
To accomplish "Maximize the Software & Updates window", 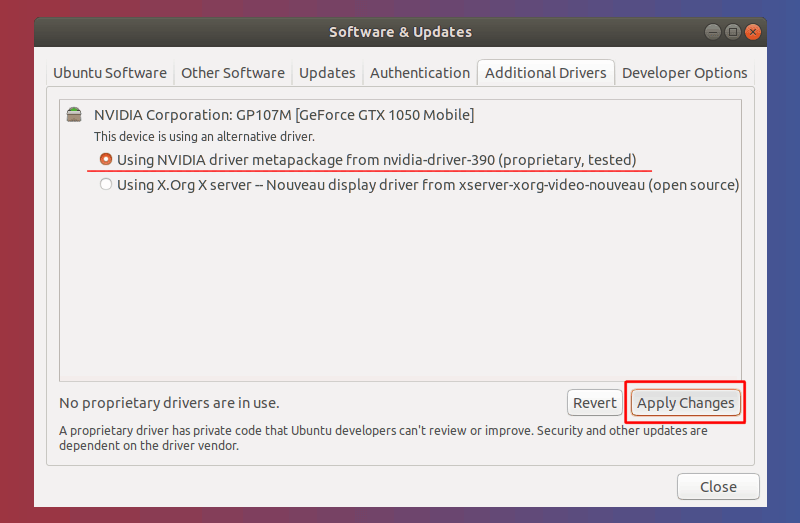I will coord(733,32).
